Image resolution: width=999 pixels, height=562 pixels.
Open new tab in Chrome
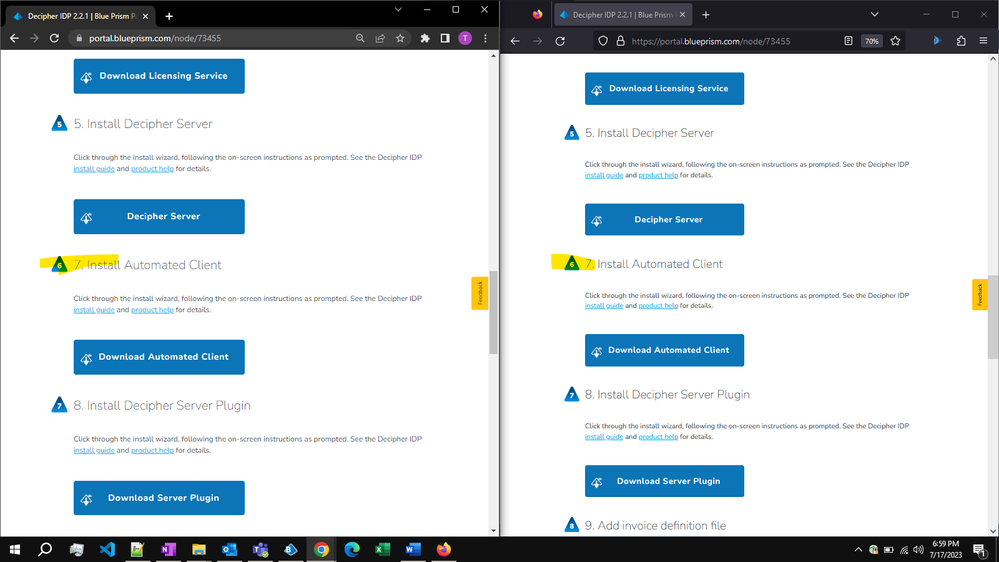click(169, 16)
